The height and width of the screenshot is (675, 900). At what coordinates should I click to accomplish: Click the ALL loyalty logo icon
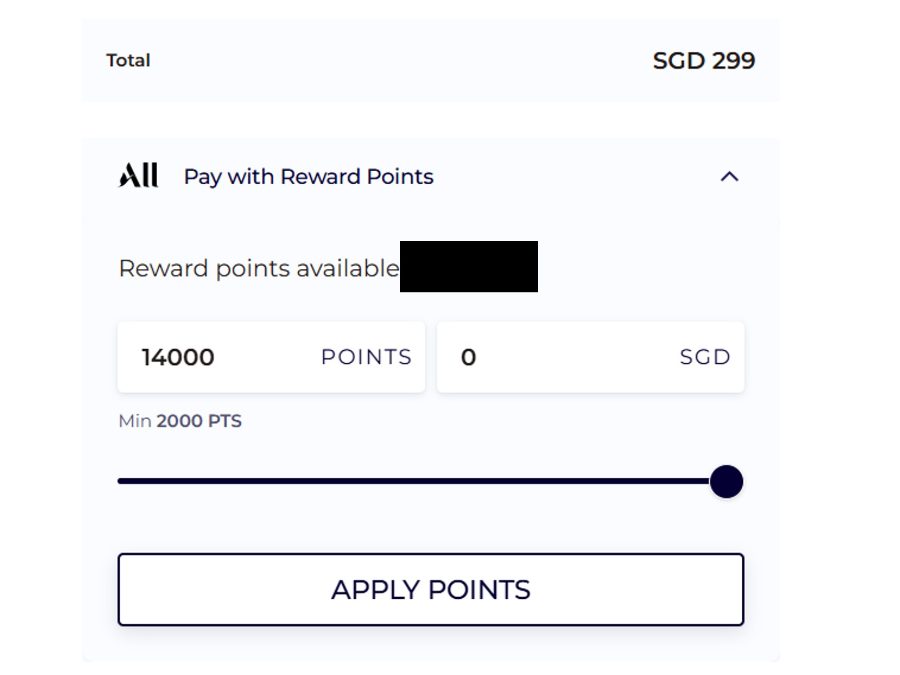click(x=138, y=177)
